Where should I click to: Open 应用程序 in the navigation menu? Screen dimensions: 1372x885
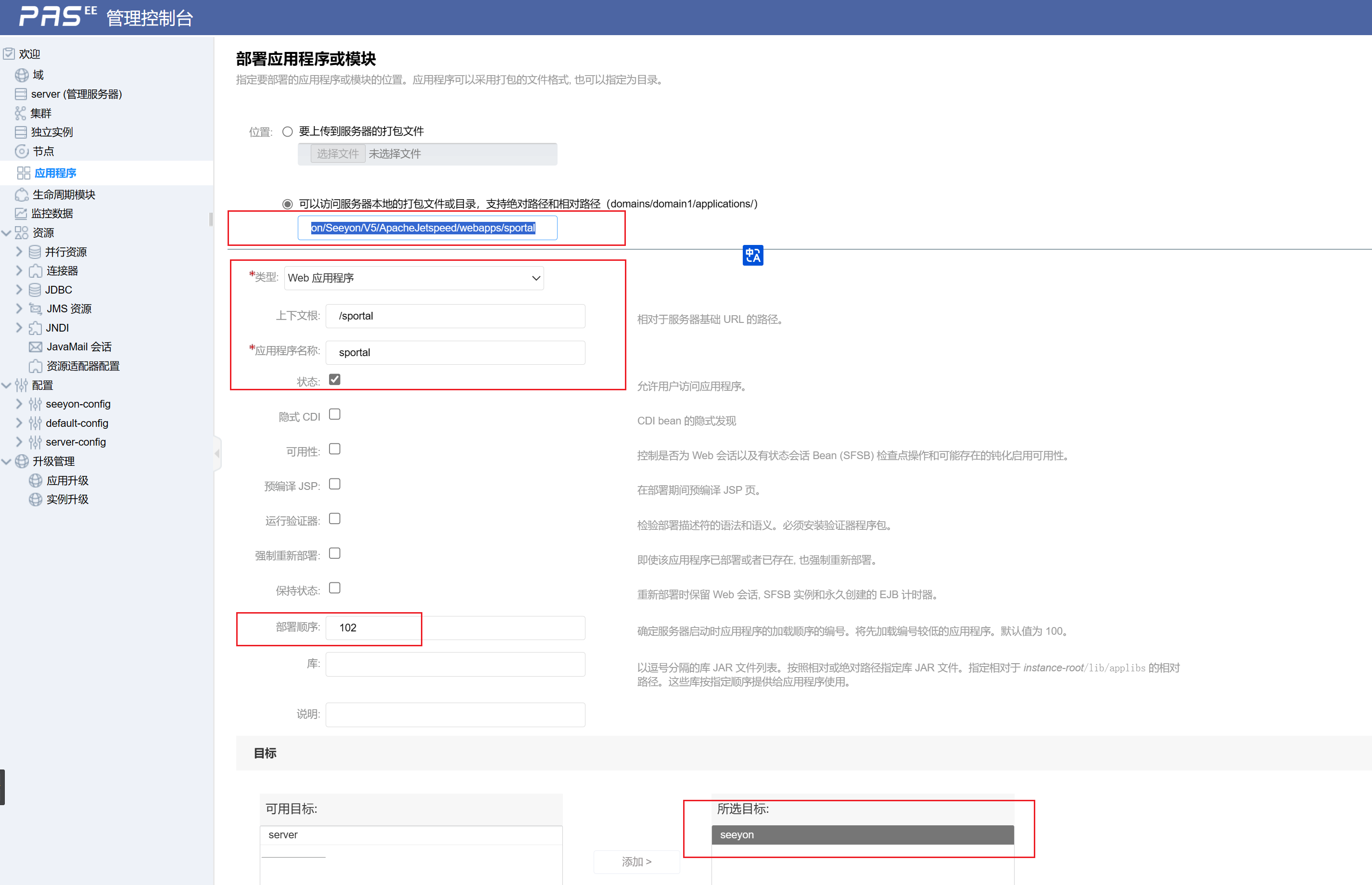(x=55, y=173)
